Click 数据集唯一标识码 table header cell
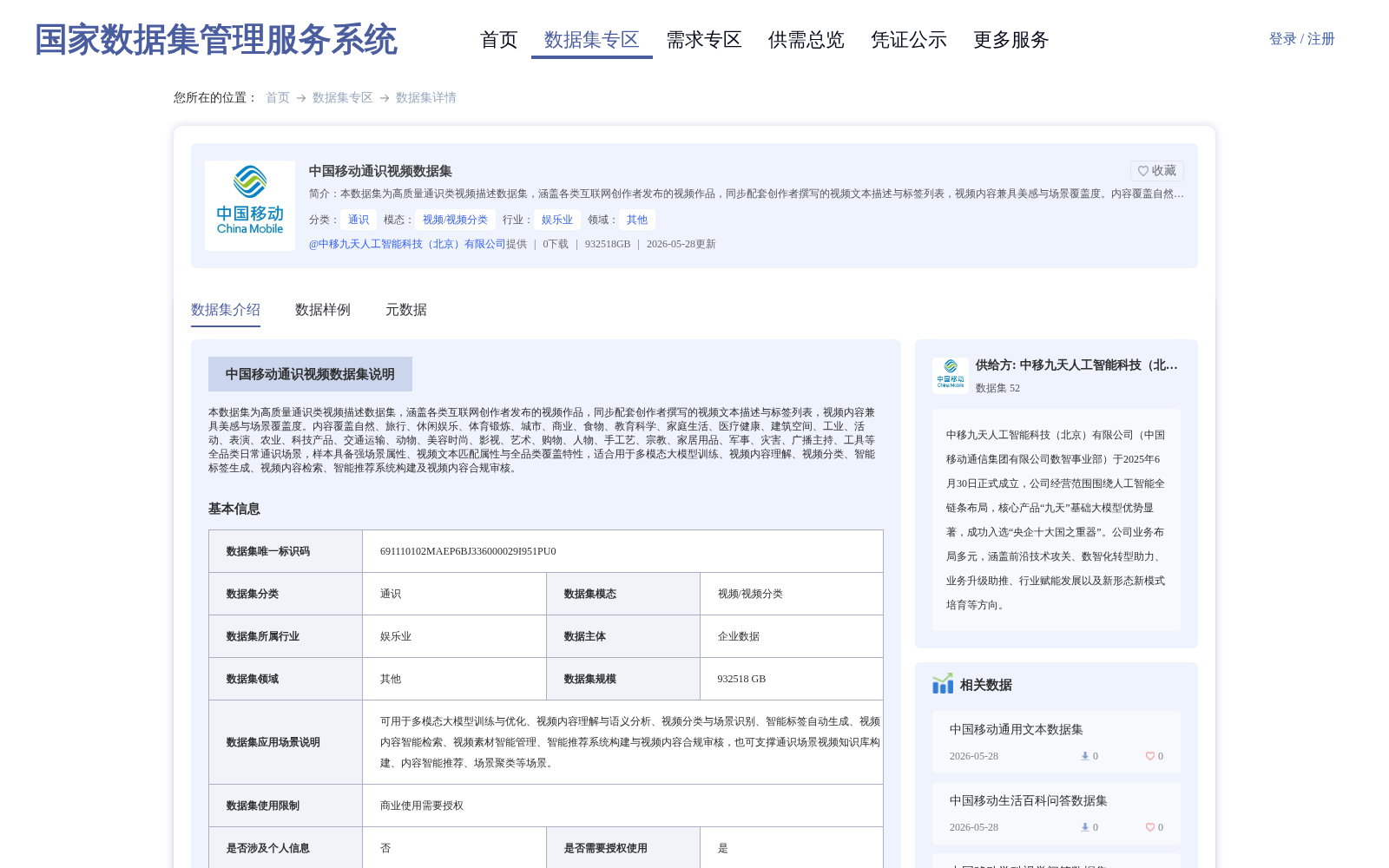The width and height of the screenshot is (1389, 868). [286, 551]
